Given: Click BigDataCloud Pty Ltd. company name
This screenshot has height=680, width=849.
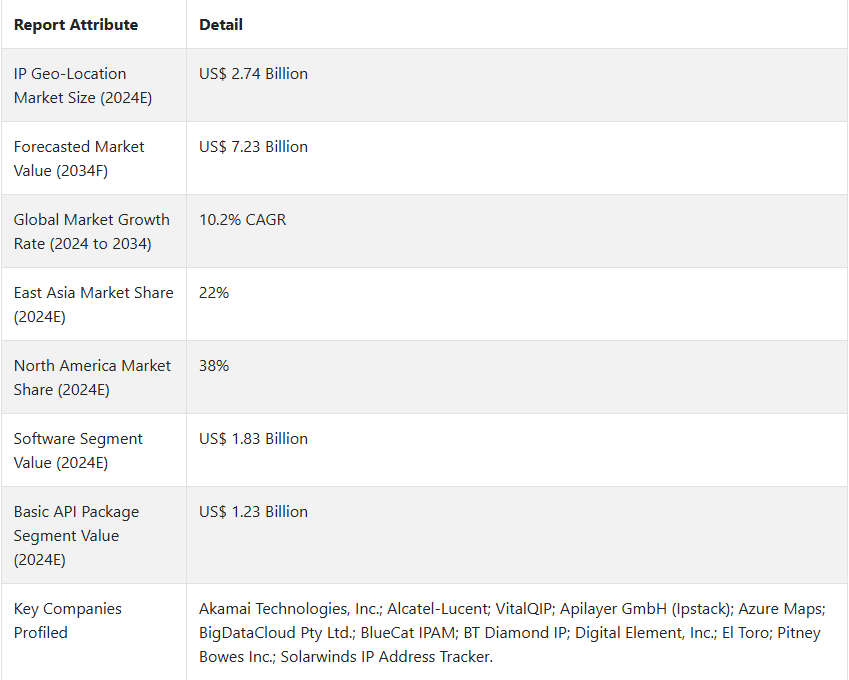Looking at the screenshot, I should pos(277,633).
